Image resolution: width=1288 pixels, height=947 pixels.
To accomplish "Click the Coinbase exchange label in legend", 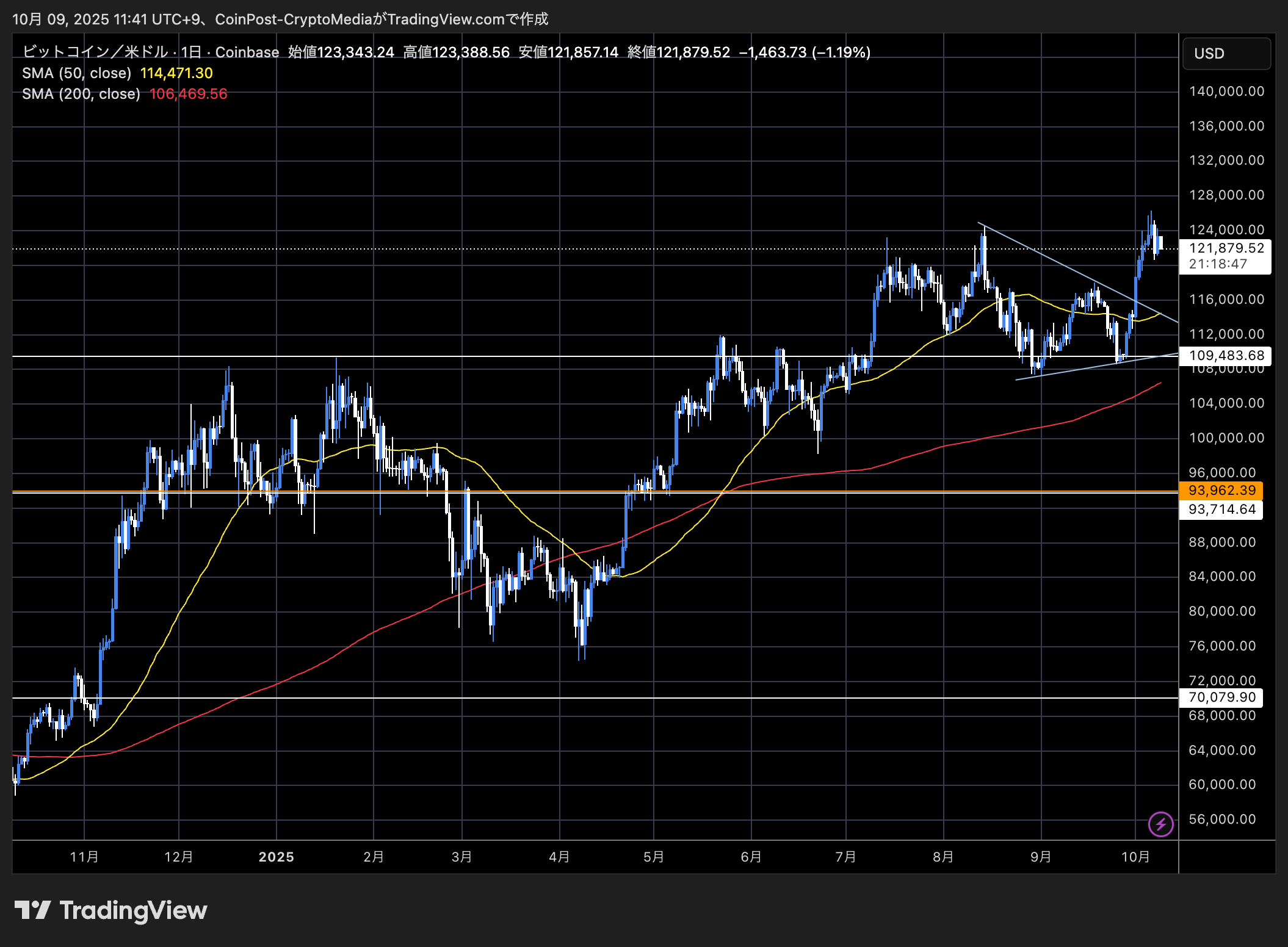I will point(247,52).
